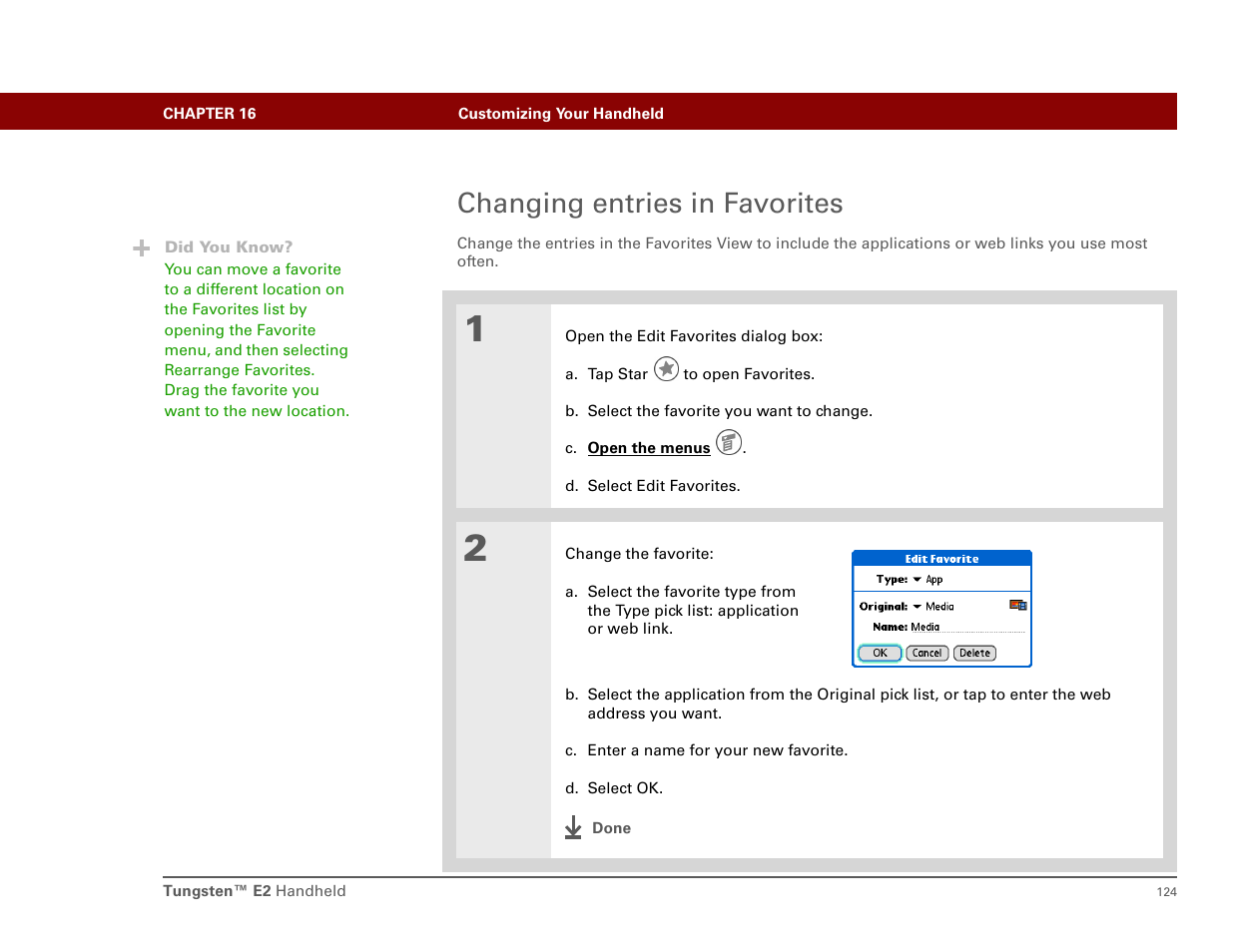The width and height of the screenshot is (1233, 952).
Task: Click 'Enter a name for your new favorite.'
Action: coord(718,750)
